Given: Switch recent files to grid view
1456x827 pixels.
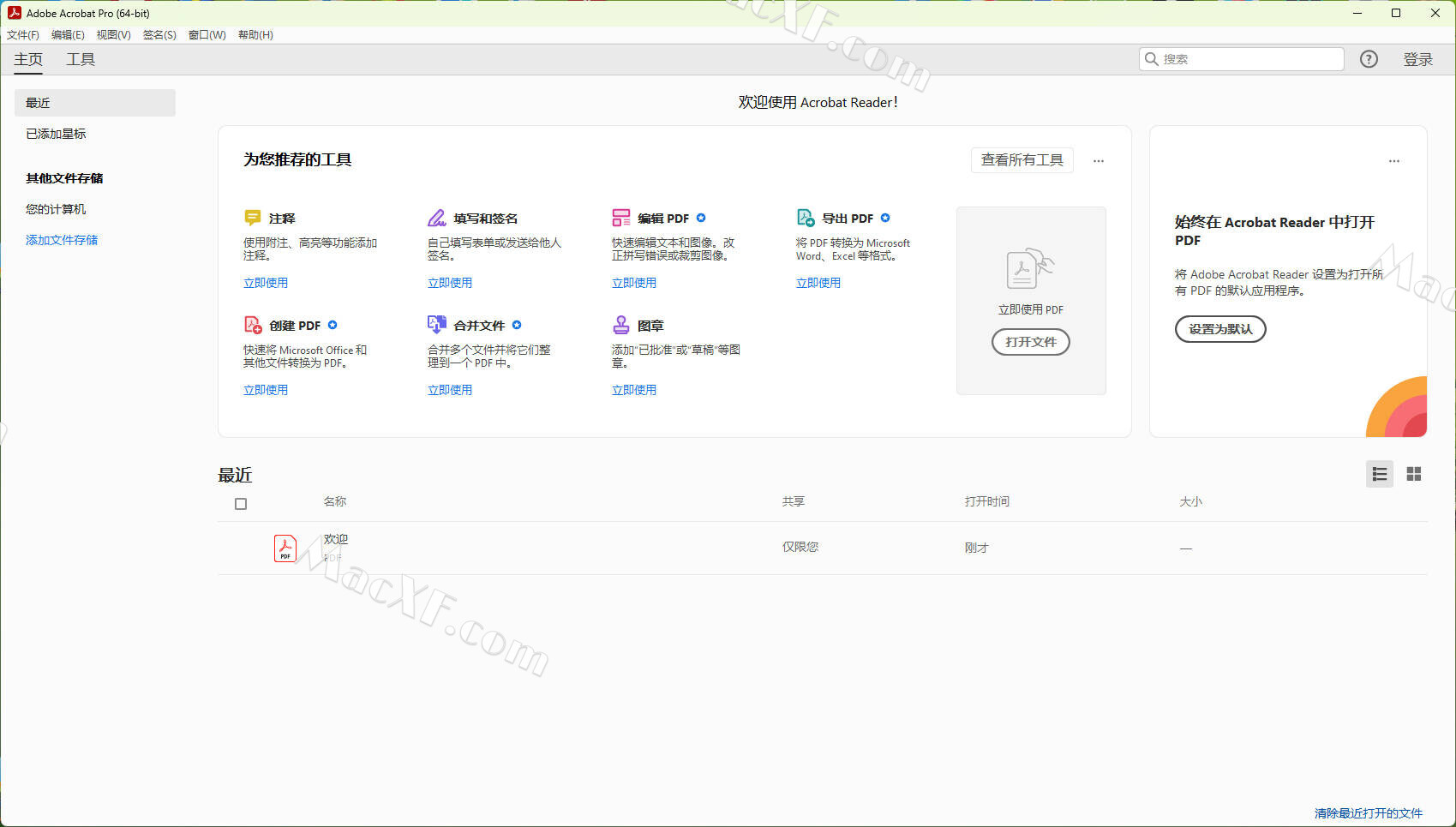Looking at the screenshot, I should pos(1414,474).
